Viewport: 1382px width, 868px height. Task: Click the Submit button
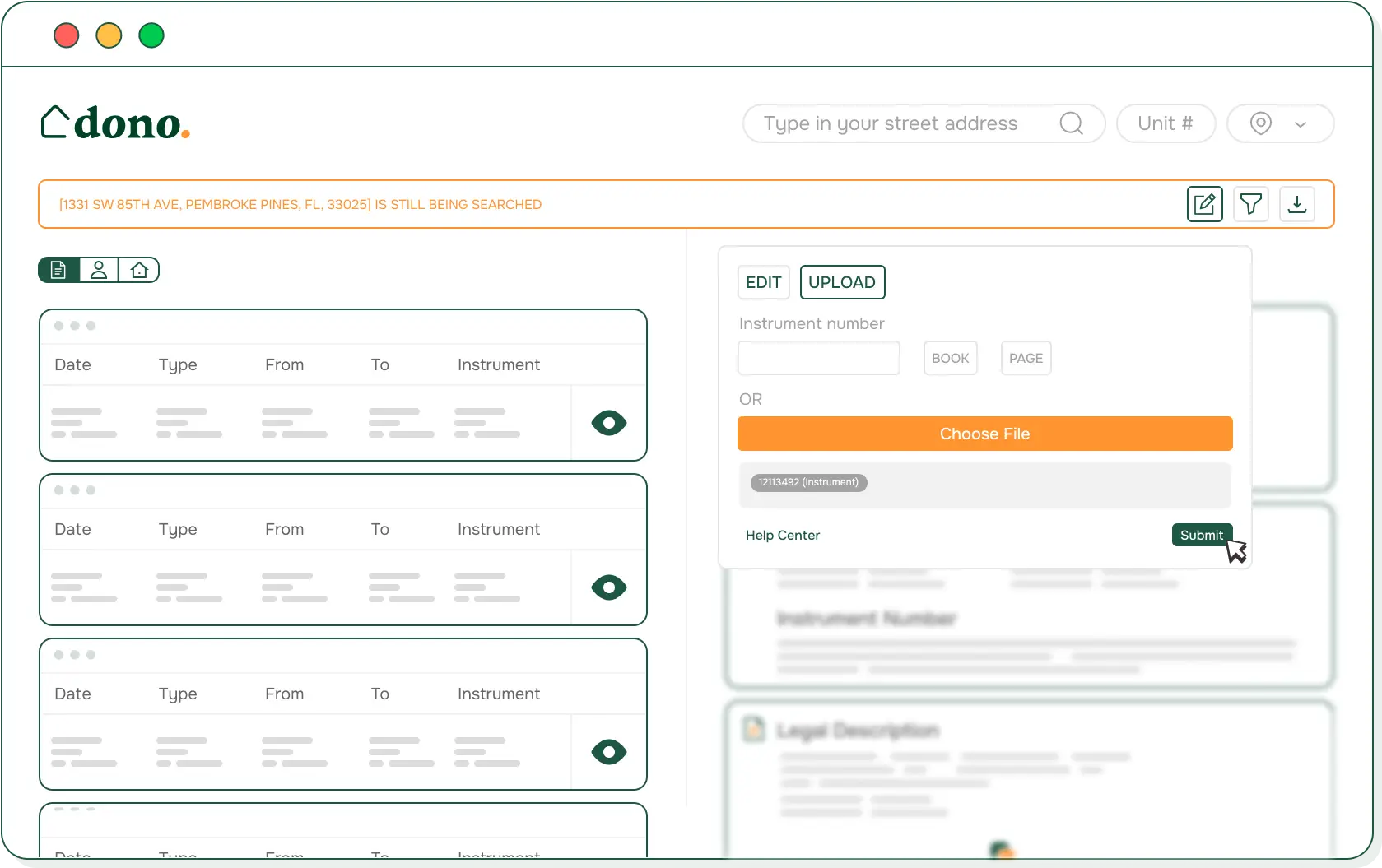click(1201, 534)
